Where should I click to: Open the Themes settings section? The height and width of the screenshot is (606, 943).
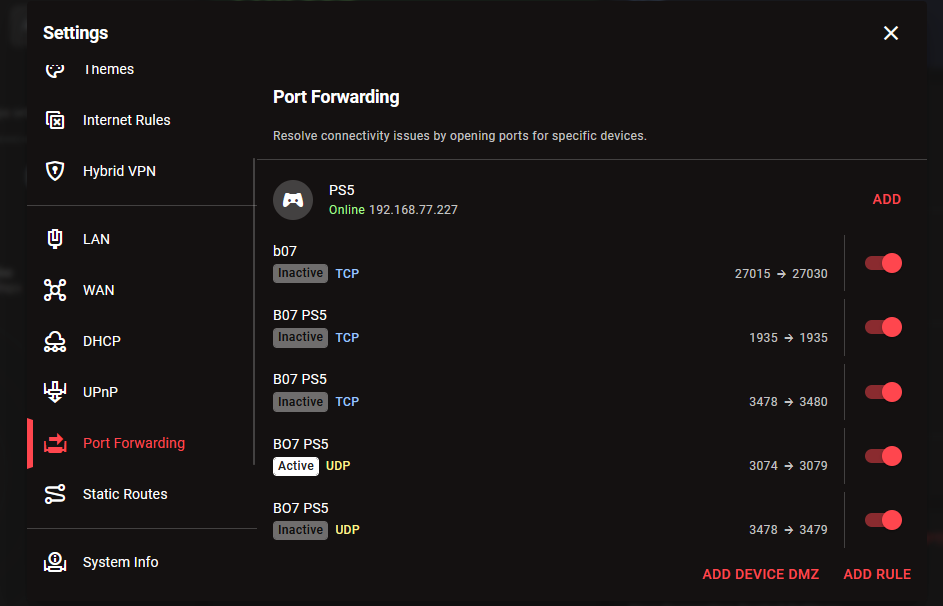point(108,70)
